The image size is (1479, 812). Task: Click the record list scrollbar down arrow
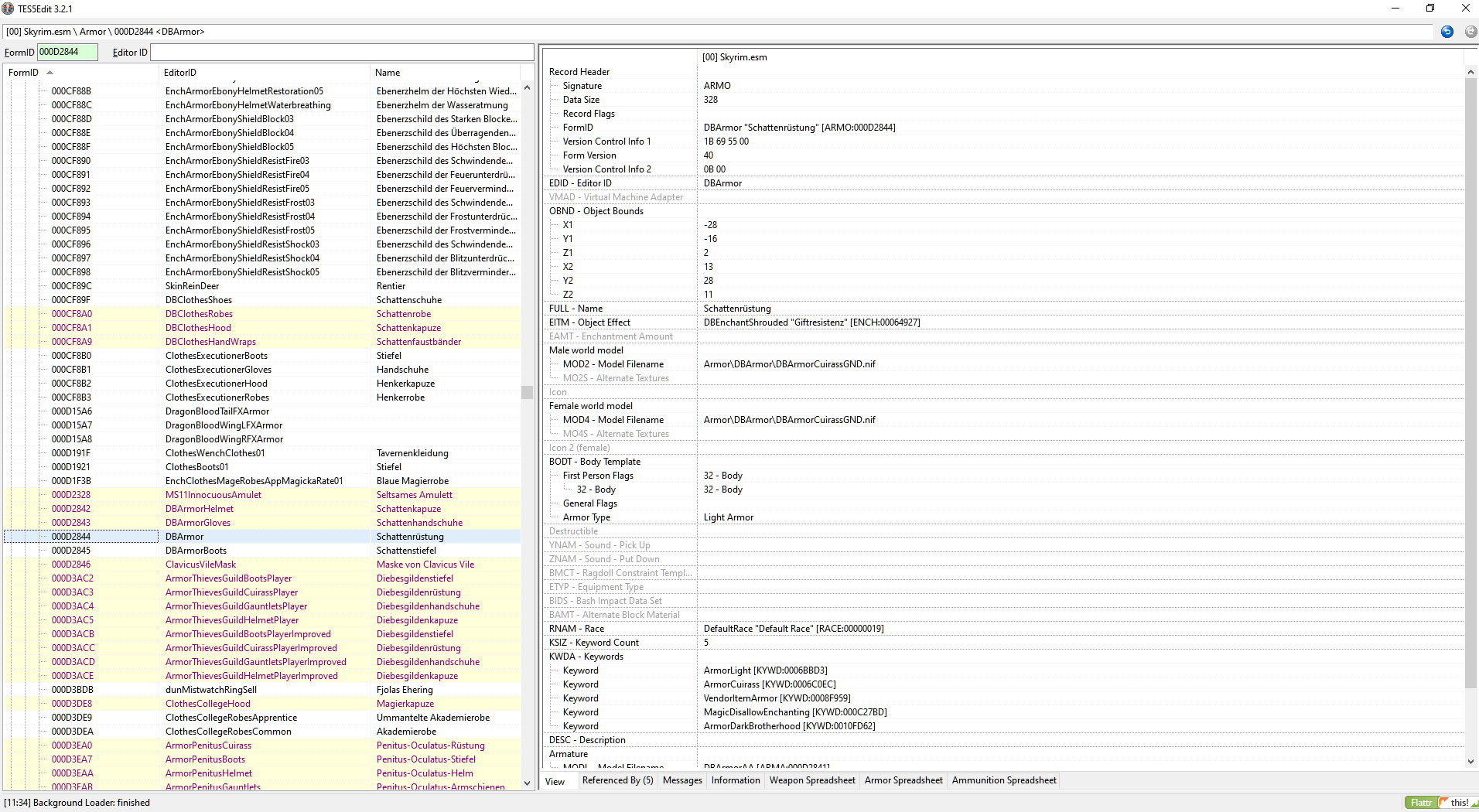coord(528,783)
